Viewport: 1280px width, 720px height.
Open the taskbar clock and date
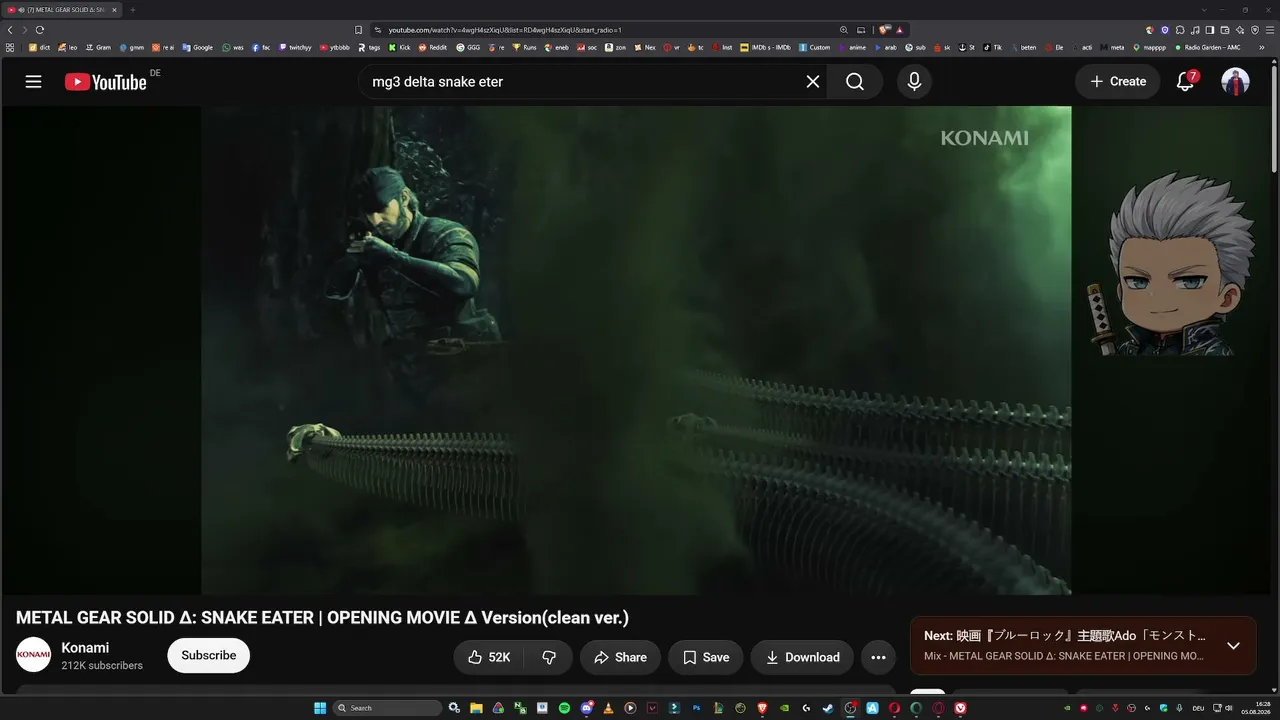coord(1256,708)
